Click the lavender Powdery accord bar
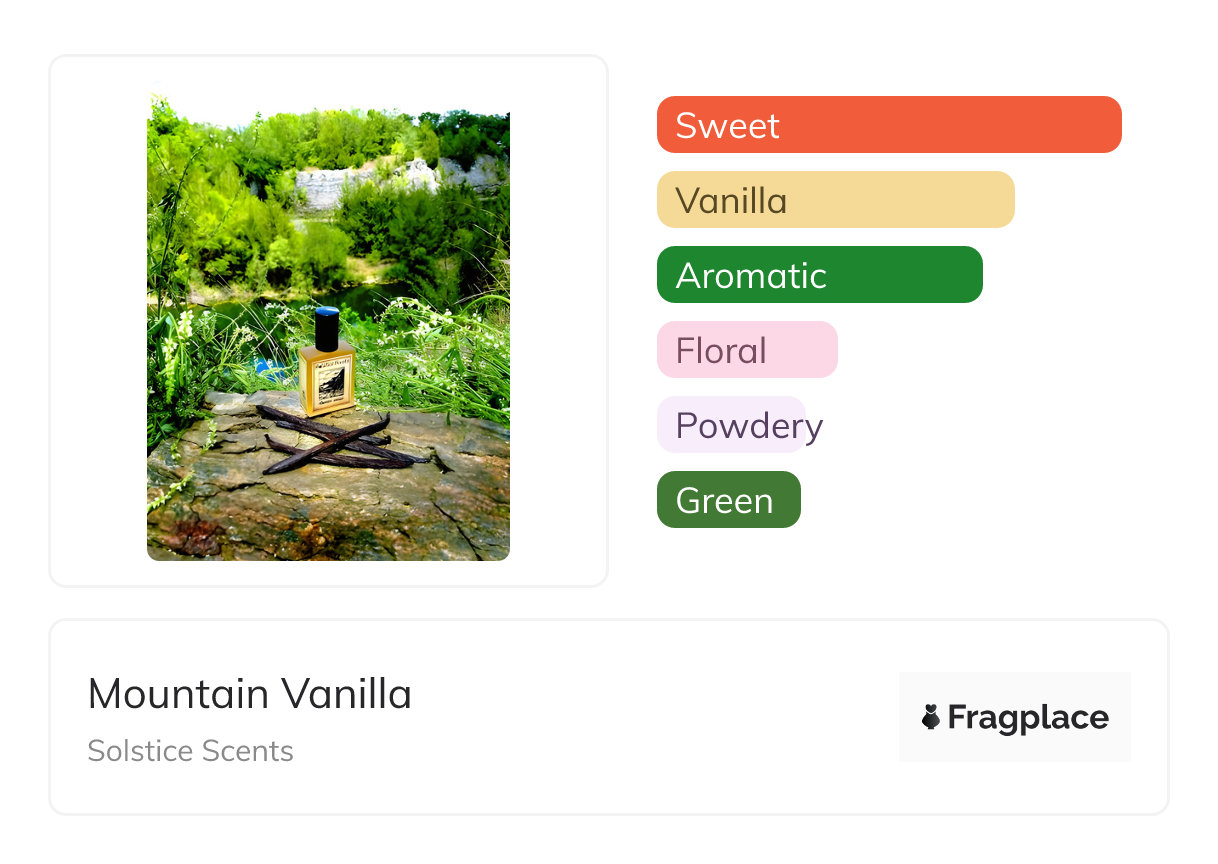 731,425
